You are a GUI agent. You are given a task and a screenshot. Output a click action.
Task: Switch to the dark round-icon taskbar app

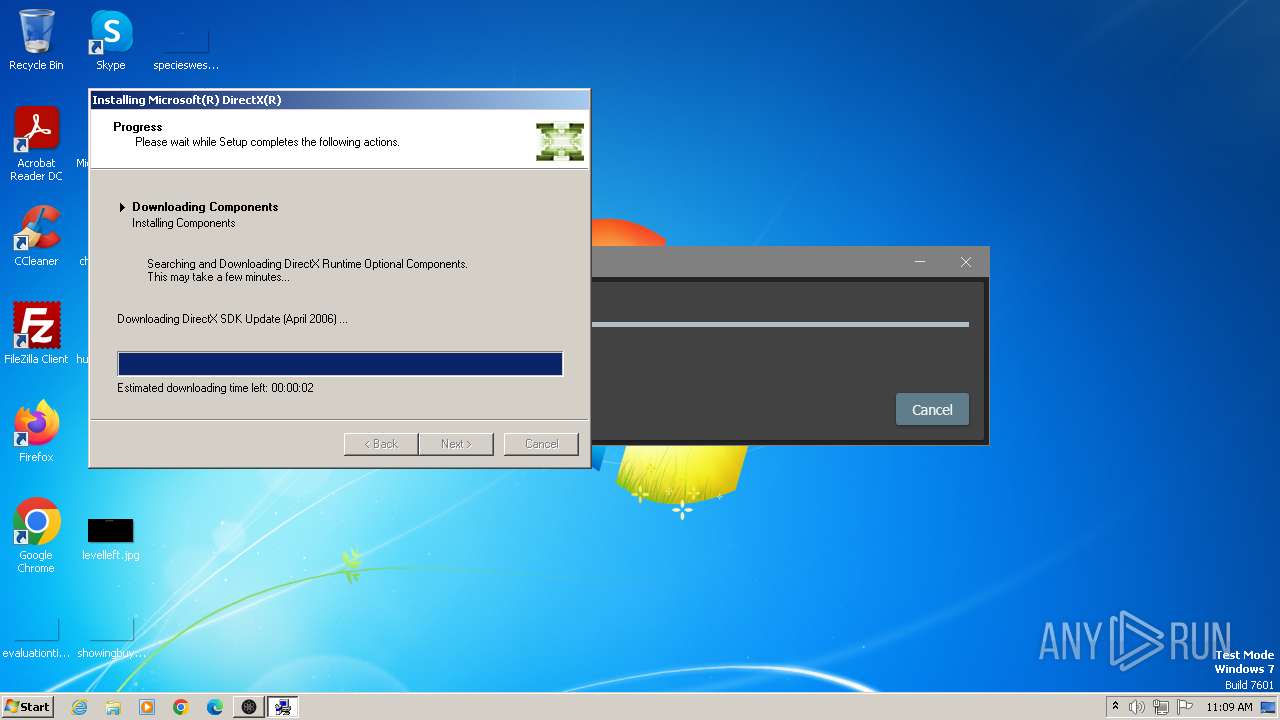pyautogui.click(x=249, y=707)
